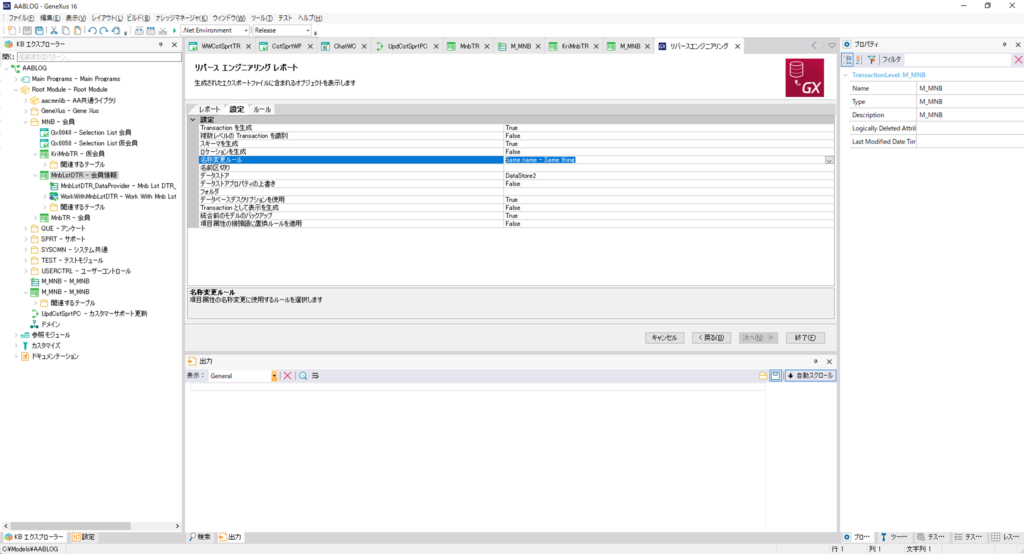
Task: Click the Save toolbar icon
Action: tap(27, 31)
